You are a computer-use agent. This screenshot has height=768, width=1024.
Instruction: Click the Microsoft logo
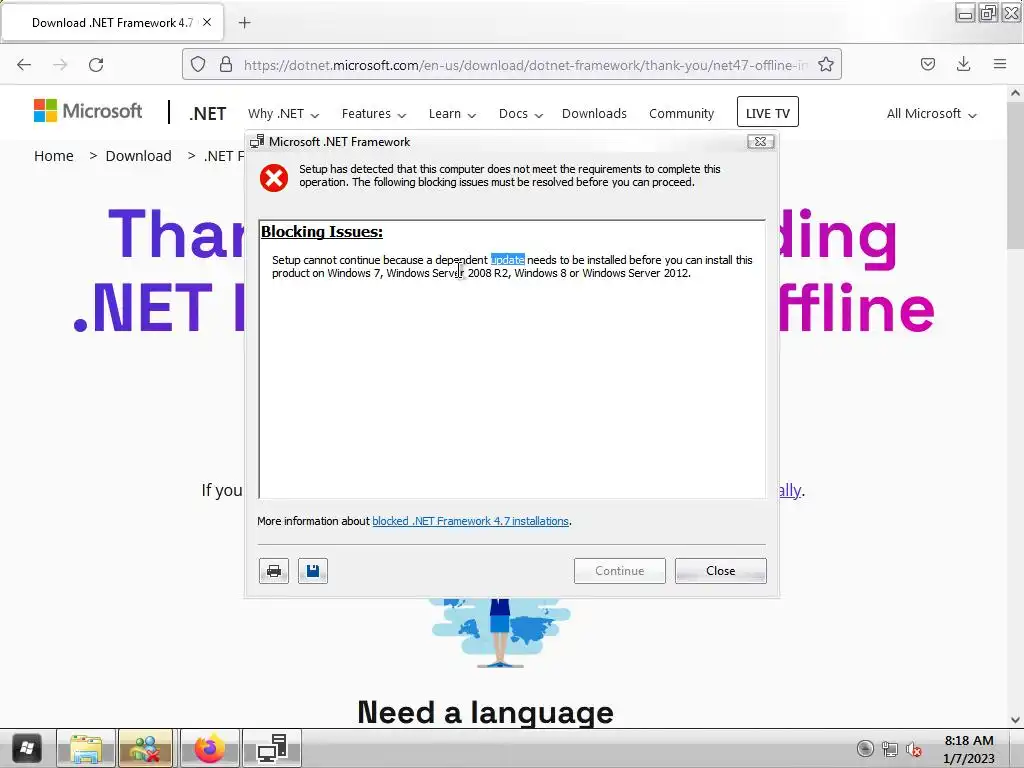[88, 111]
